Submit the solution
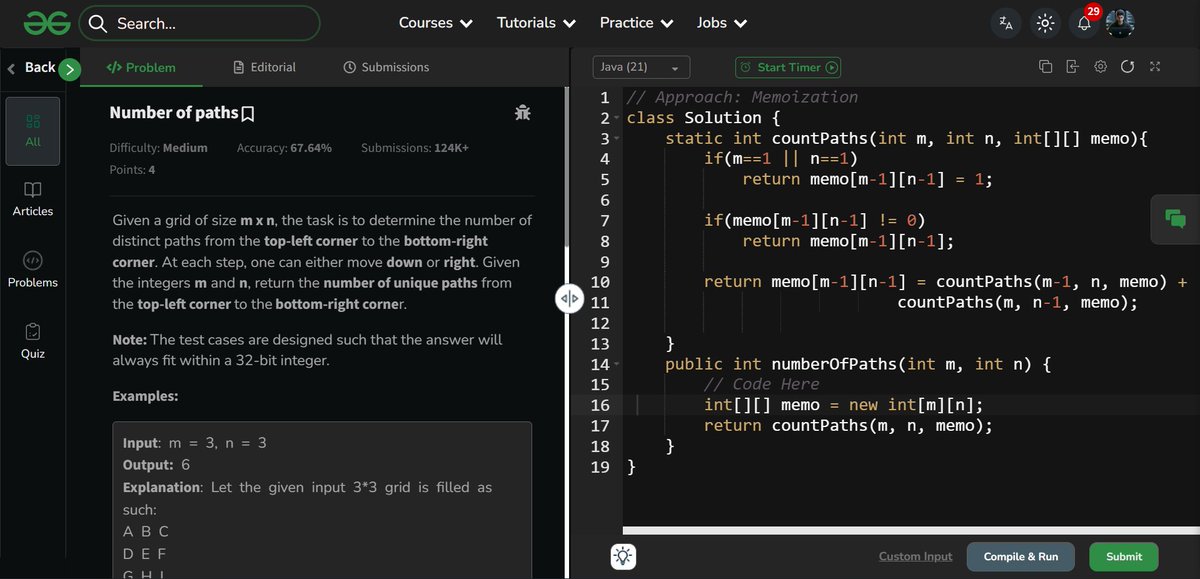Viewport: 1200px width, 579px height. [x=1123, y=556]
